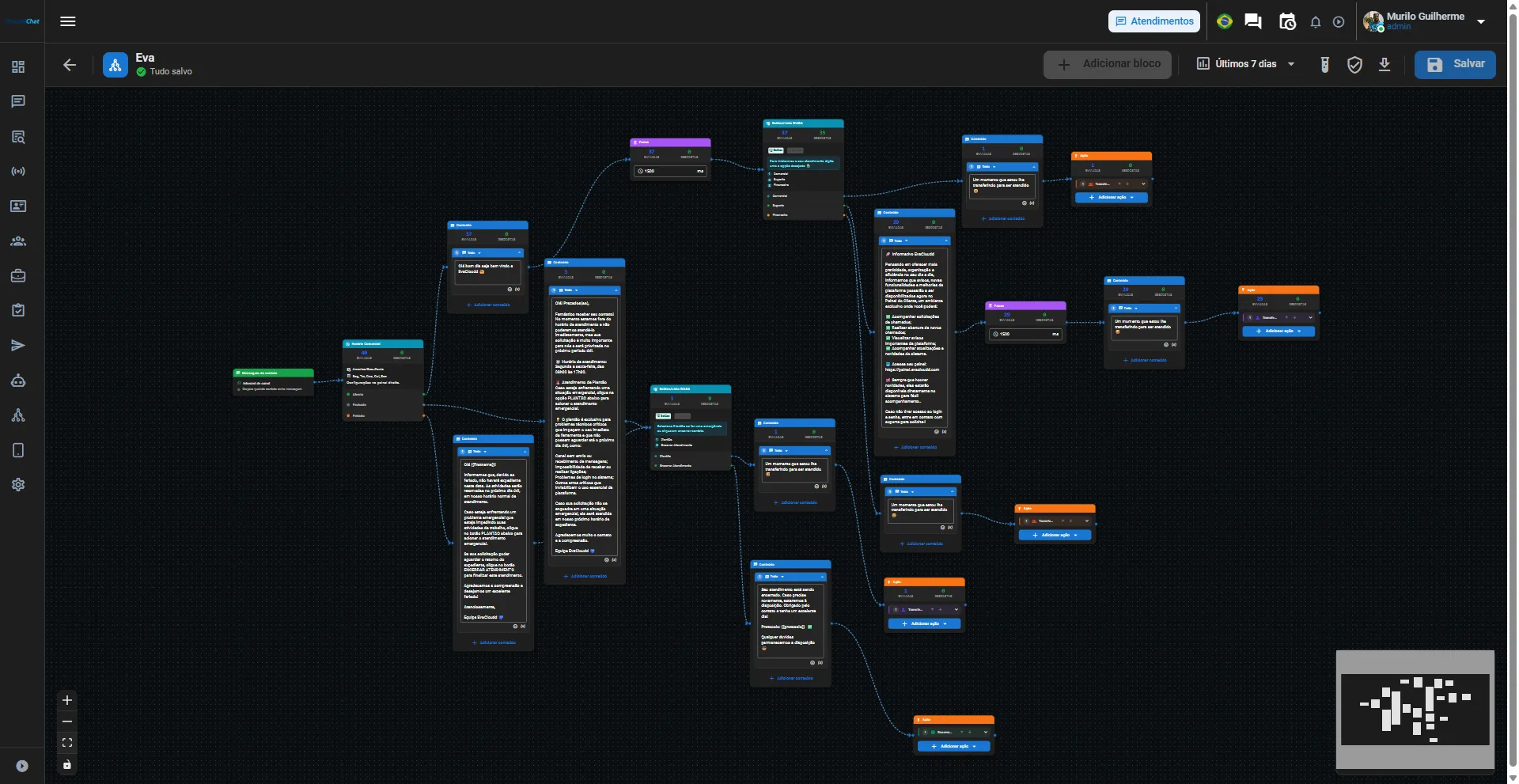Viewport: 1519px width, 784px height.
Task: Open the send campaigns sidebar icon
Action: (18, 345)
